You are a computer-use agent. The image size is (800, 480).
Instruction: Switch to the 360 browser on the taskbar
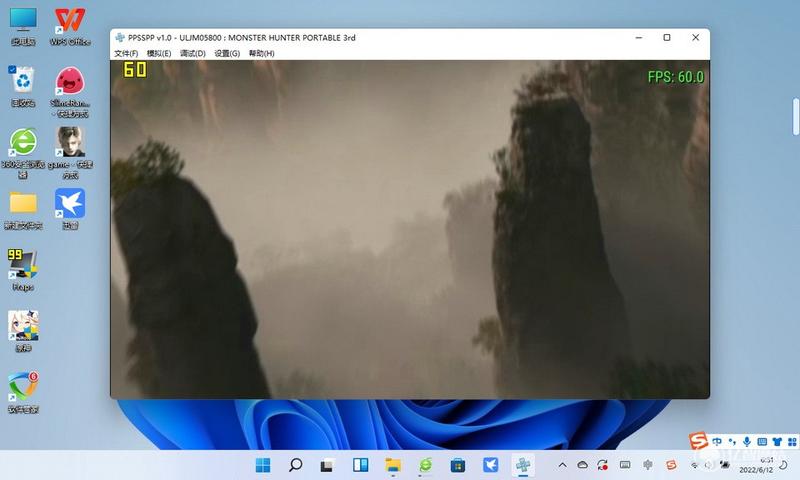[x=426, y=465]
